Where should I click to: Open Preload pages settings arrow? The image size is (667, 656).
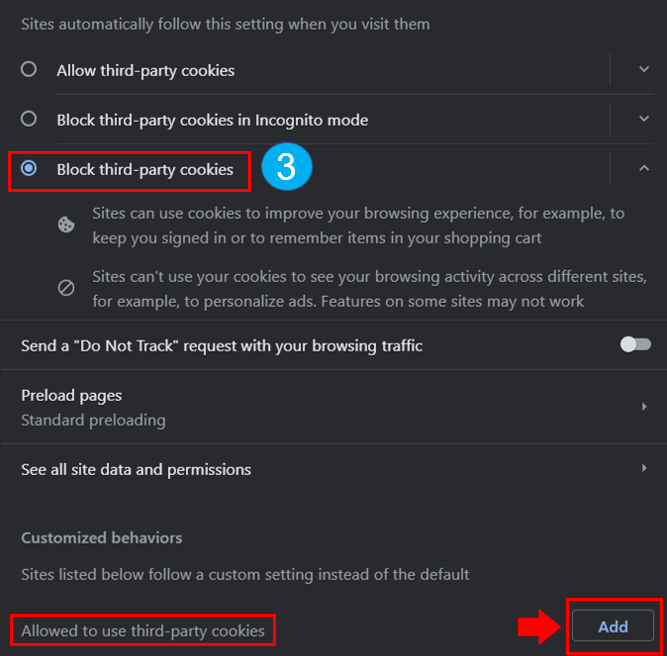(x=644, y=407)
